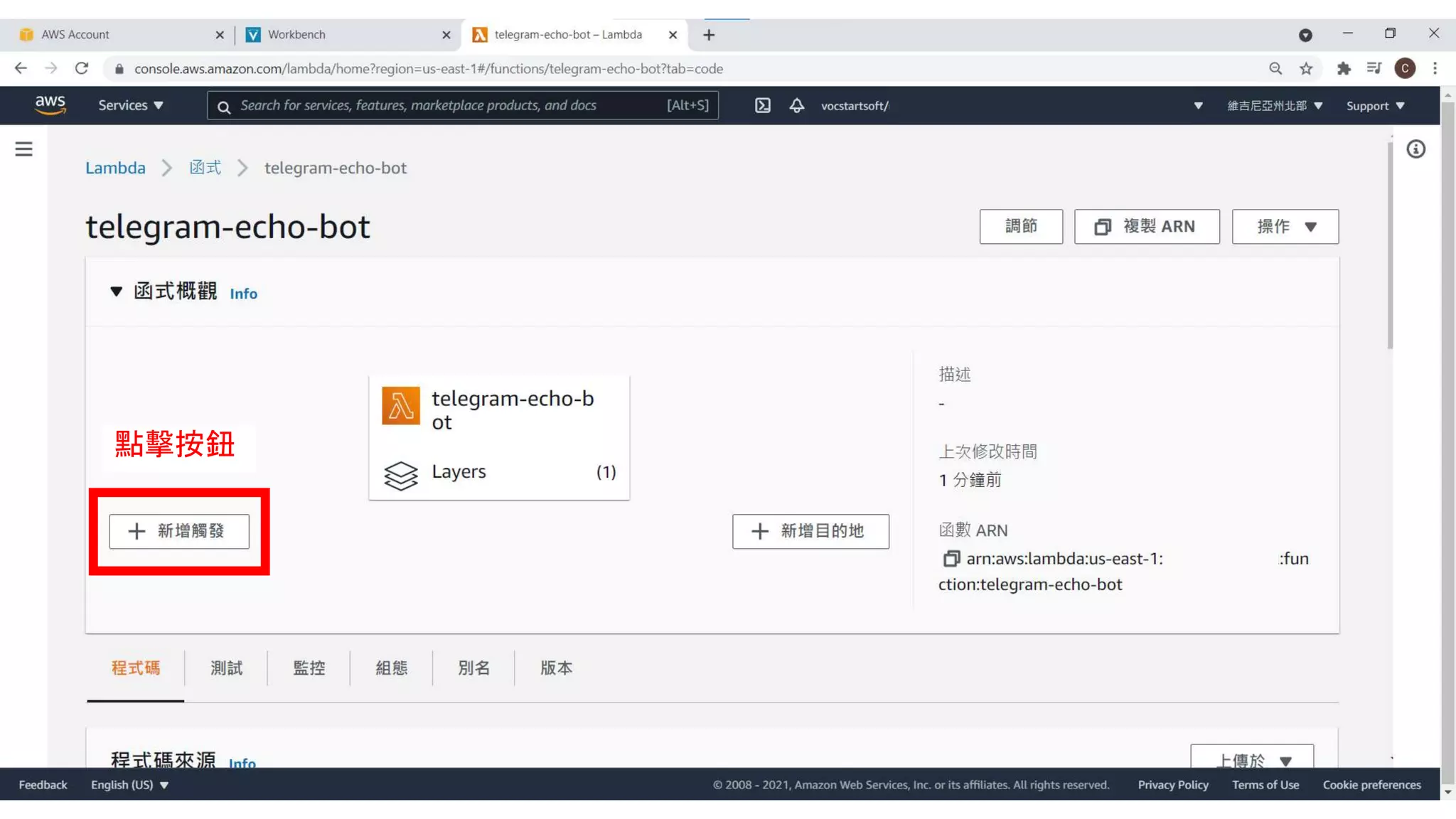Image resolution: width=1456 pixels, height=819 pixels.
Task: Open the Support dropdown menu
Action: point(1375,106)
